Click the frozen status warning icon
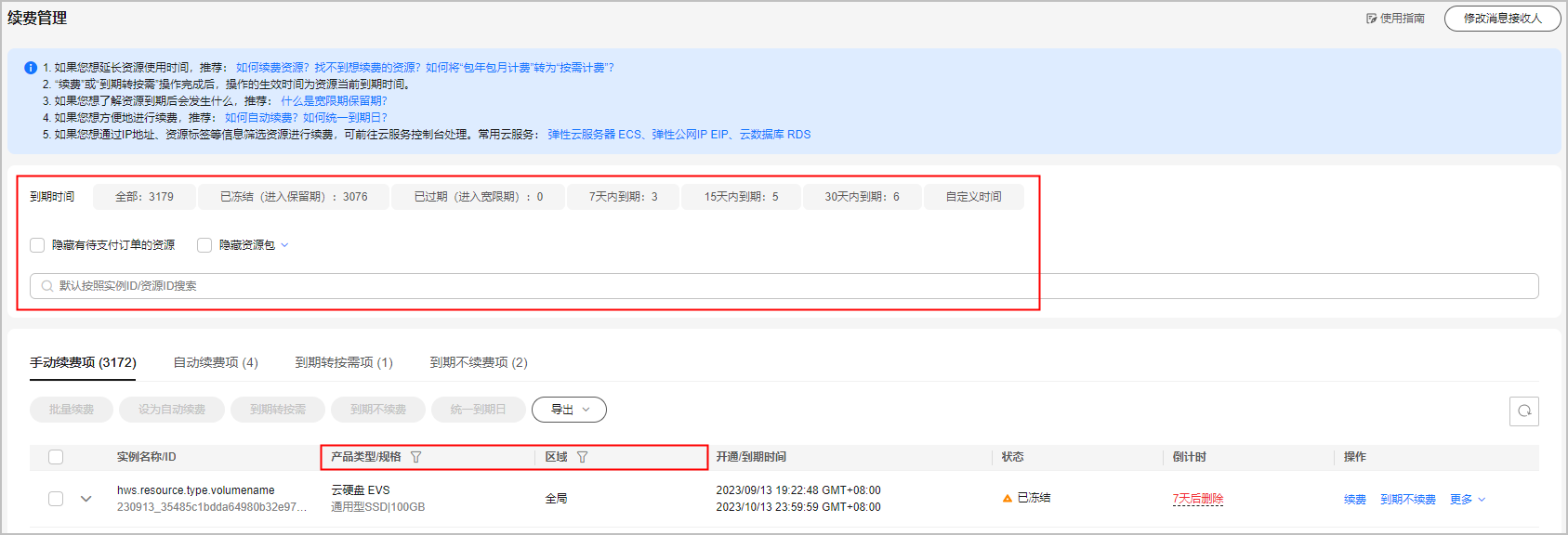 (x=1007, y=499)
